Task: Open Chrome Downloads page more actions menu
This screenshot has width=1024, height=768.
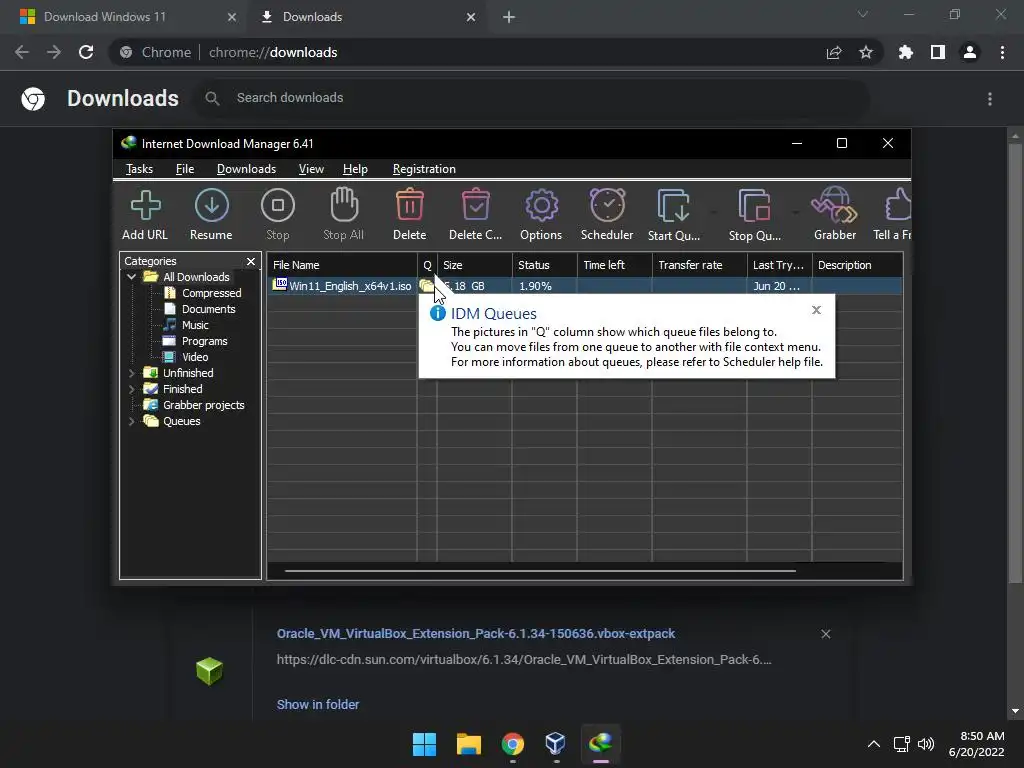Action: point(990,99)
